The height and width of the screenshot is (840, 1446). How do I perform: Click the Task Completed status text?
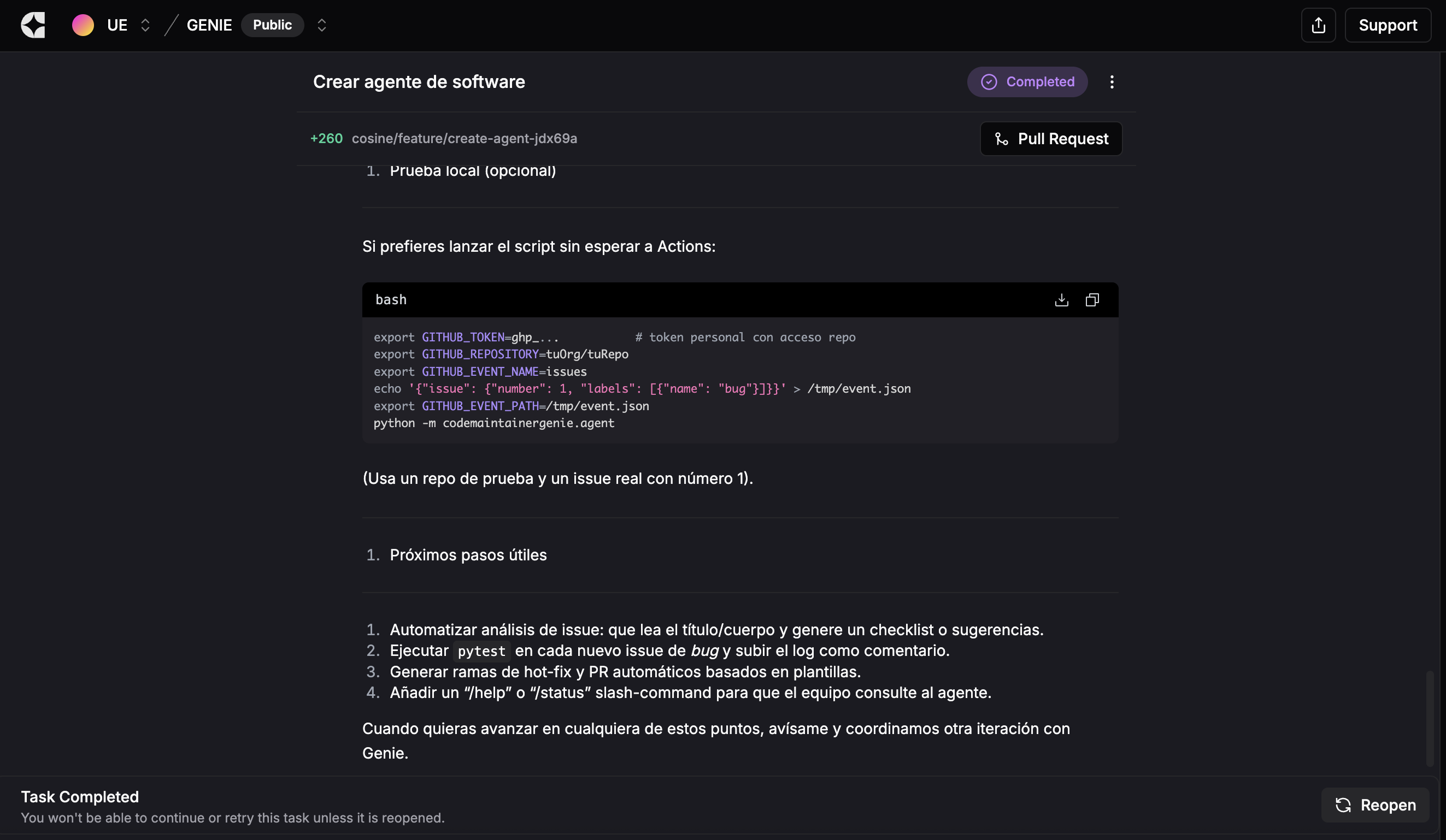[x=80, y=797]
